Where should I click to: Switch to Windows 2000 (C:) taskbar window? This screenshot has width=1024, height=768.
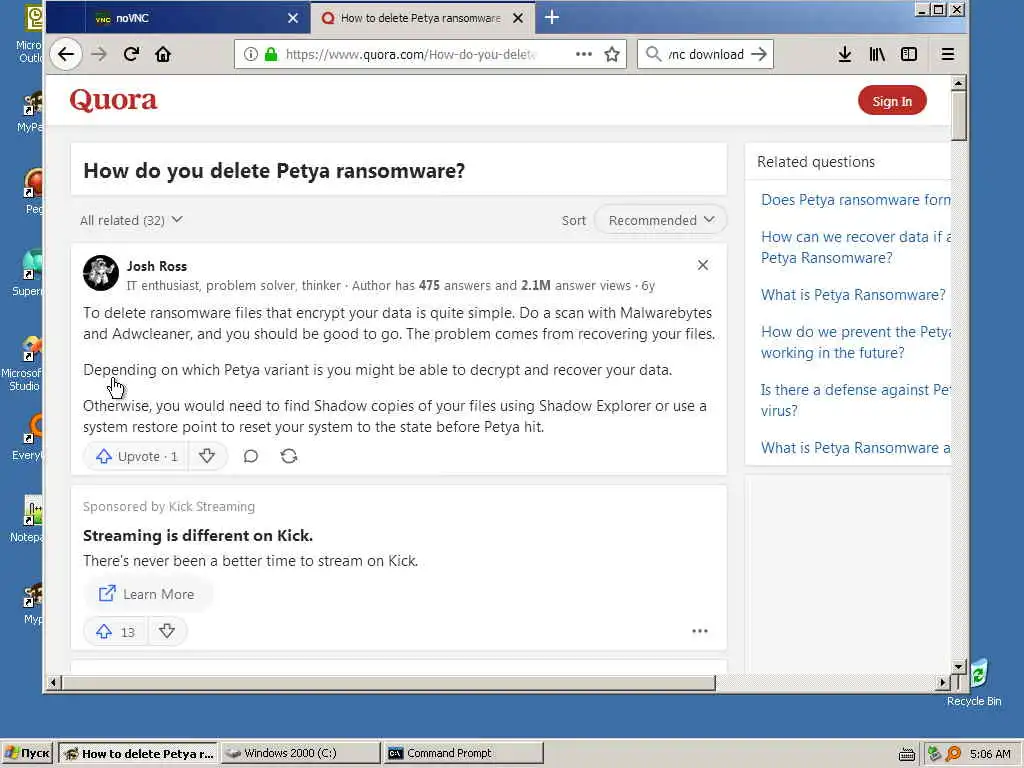pos(300,753)
